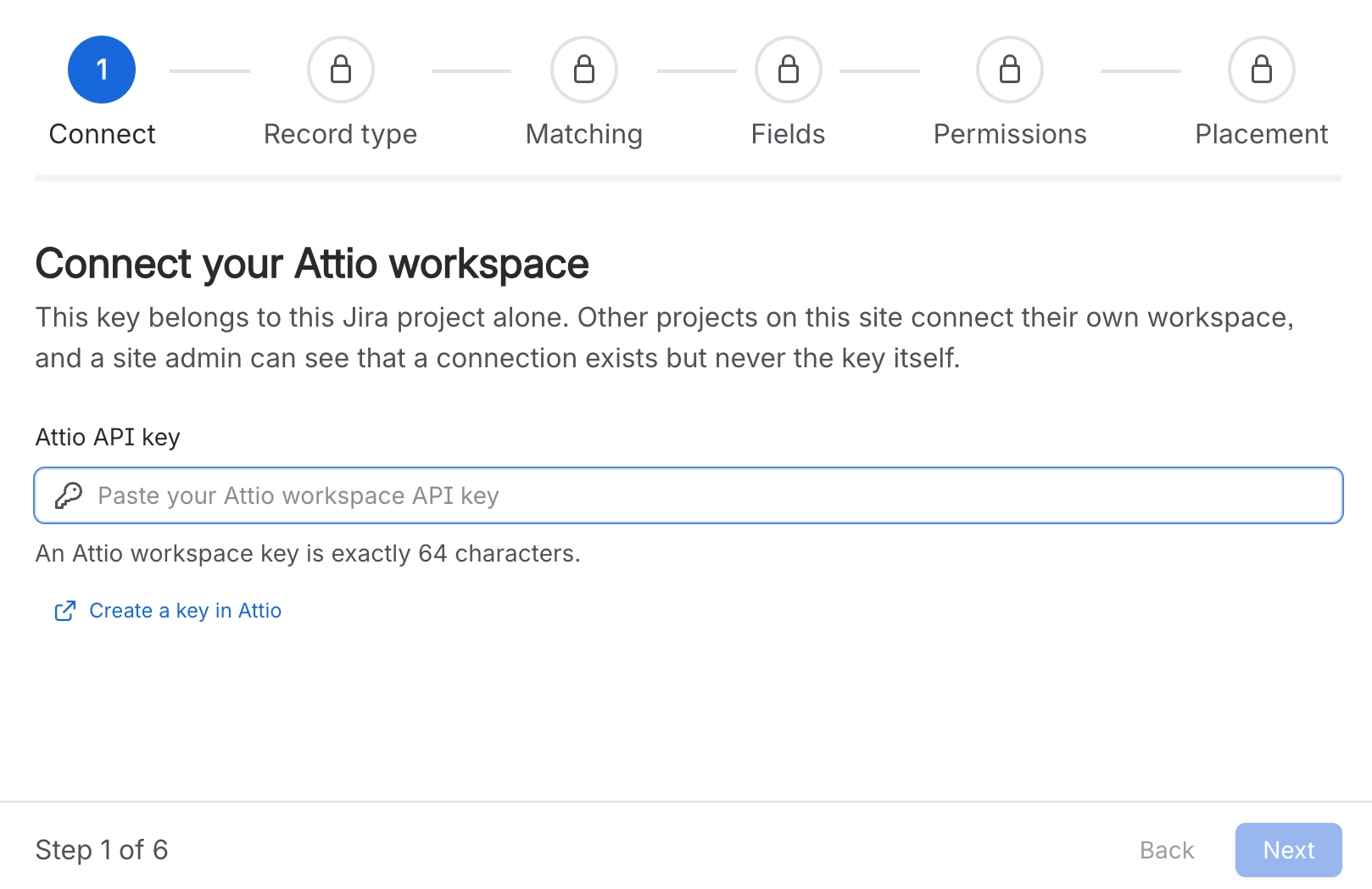Click the Fields step lock icon

tap(789, 70)
